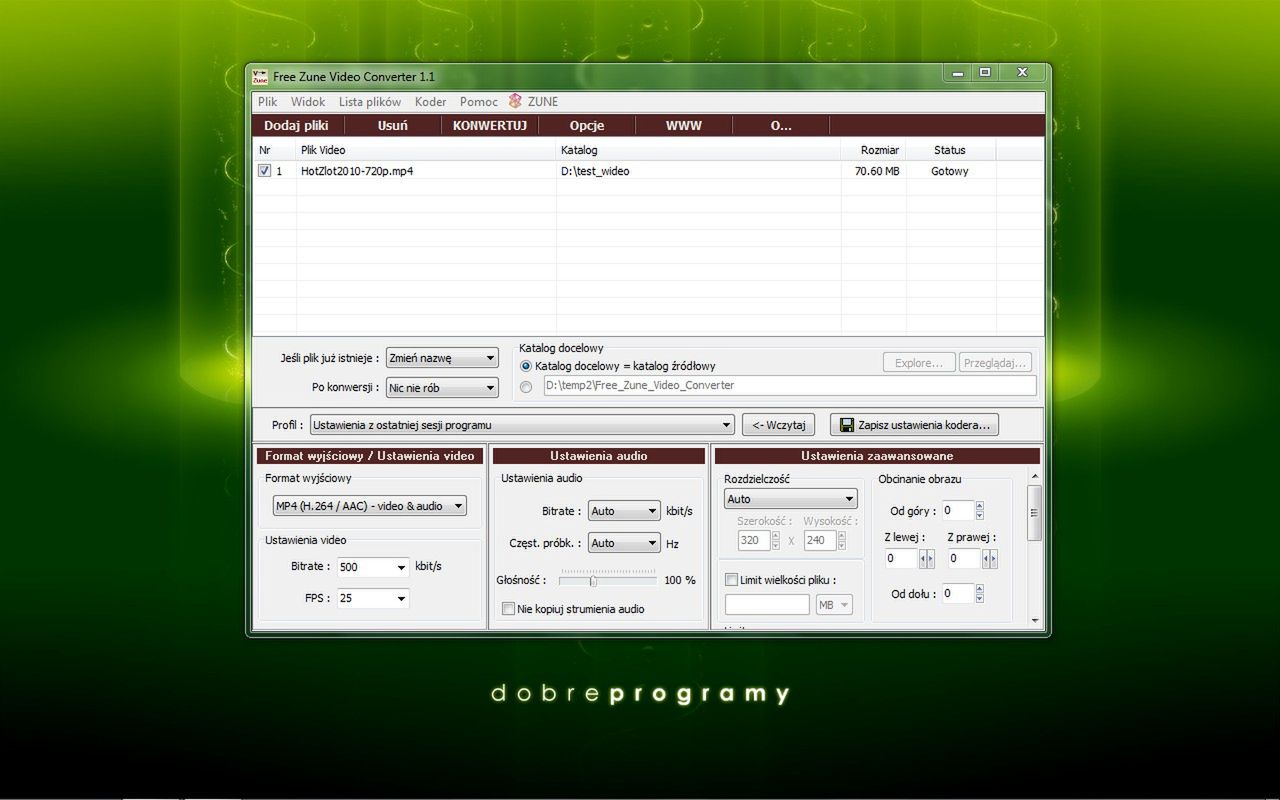This screenshot has height=800, width=1280.
Task: Click Od góry stepper arrows
Action: (979, 511)
